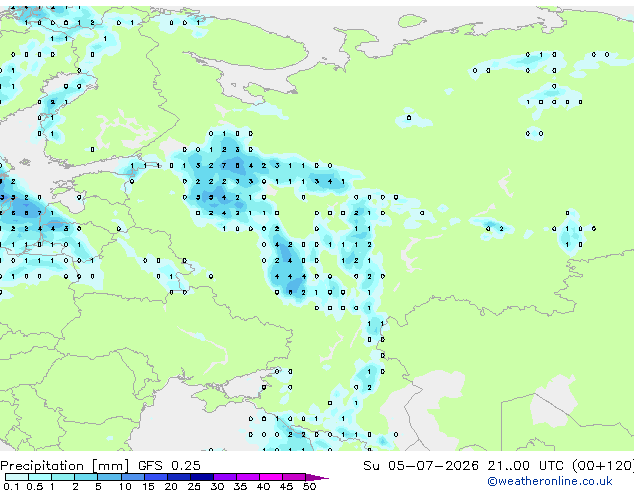
Task: Click the 'GFS 0.25' model label
Action: coord(169,466)
